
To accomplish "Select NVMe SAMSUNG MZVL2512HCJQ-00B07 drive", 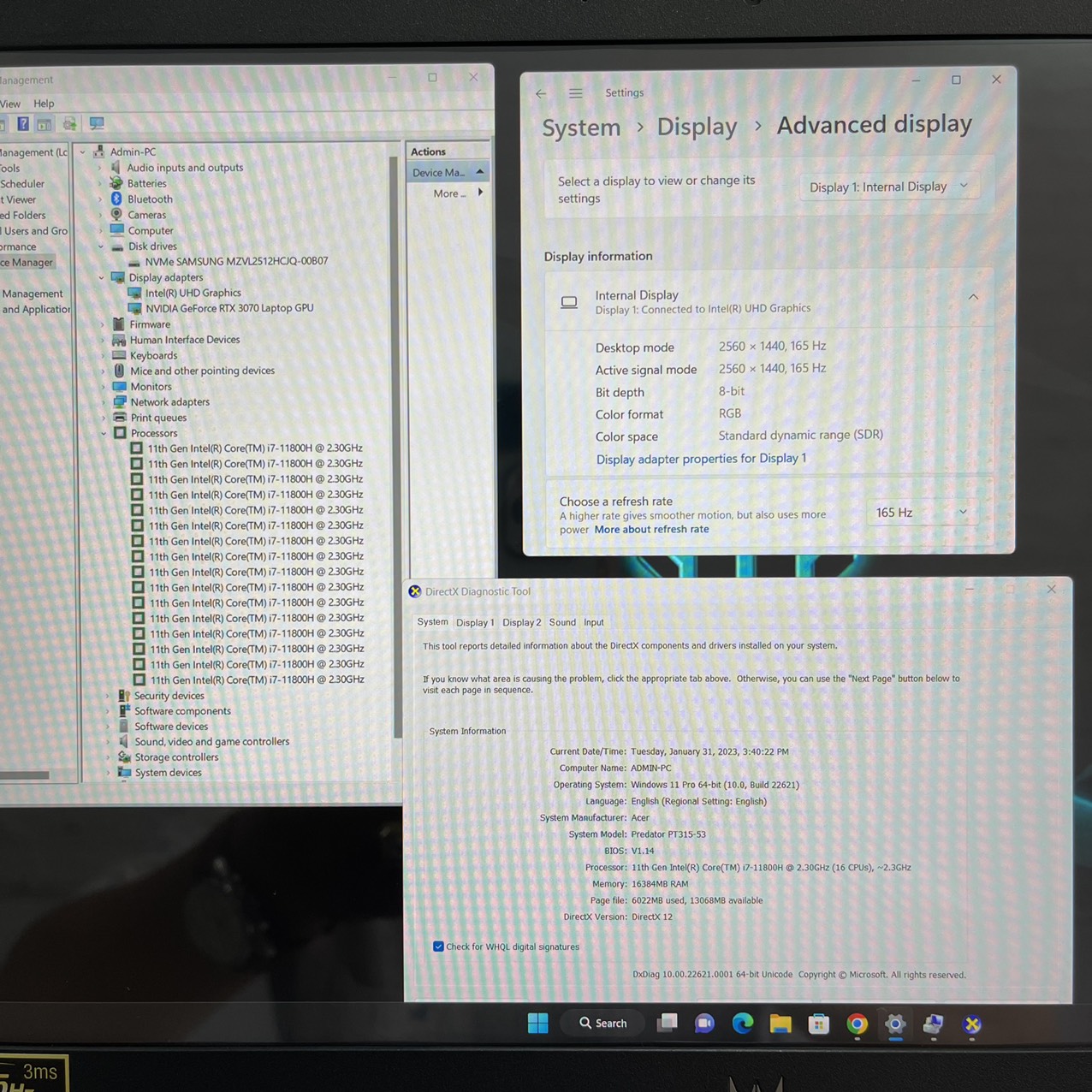I will [x=236, y=261].
